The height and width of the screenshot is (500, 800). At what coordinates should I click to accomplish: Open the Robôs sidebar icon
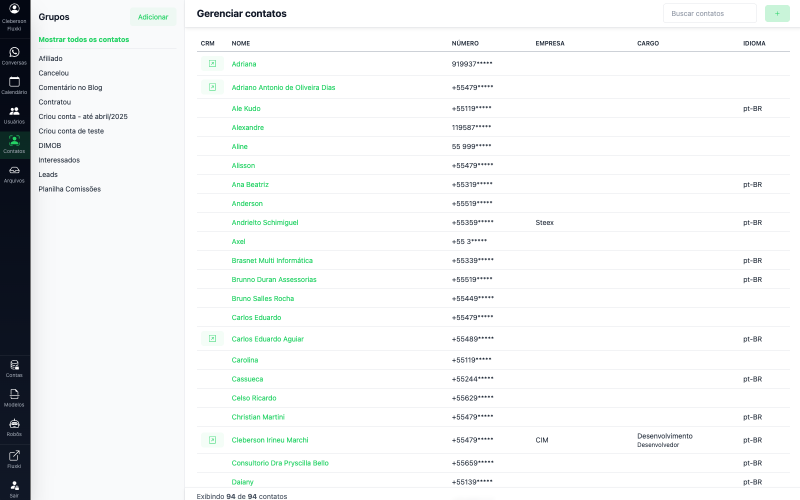pos(14,426)
